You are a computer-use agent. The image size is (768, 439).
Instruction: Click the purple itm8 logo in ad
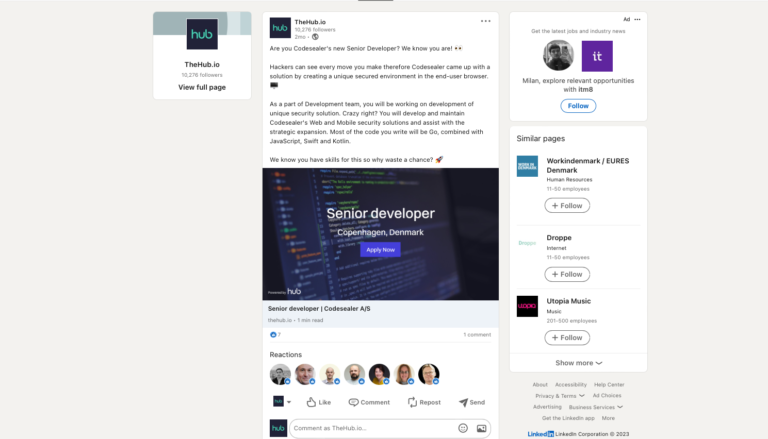coord(597,56)
